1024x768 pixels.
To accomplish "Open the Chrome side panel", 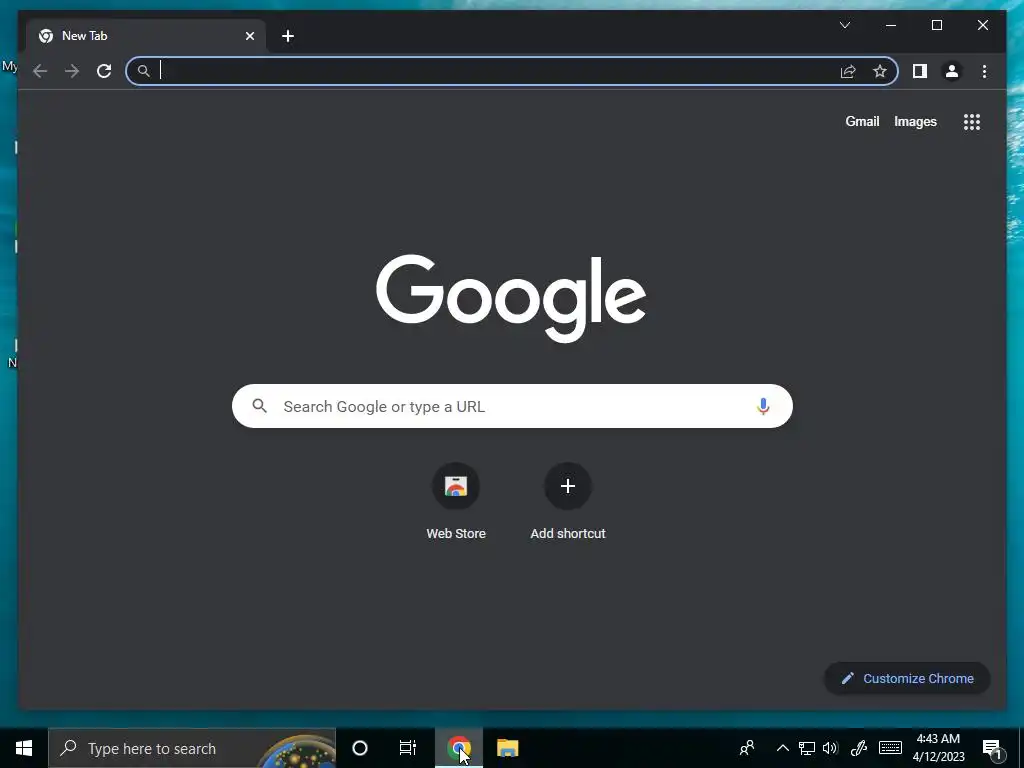I will point(920,71).
